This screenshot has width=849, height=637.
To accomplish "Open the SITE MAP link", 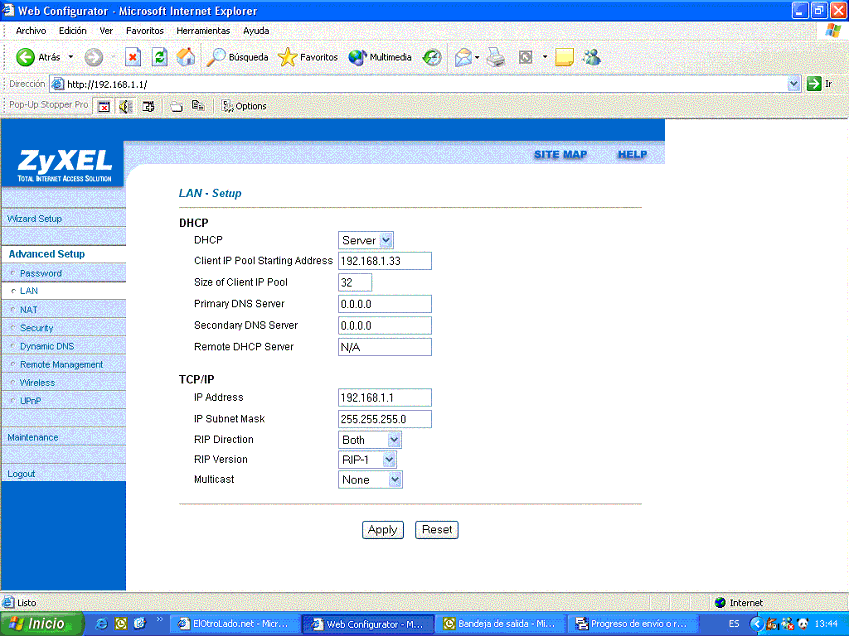I will pyautogui.click(x=560, y=154).
